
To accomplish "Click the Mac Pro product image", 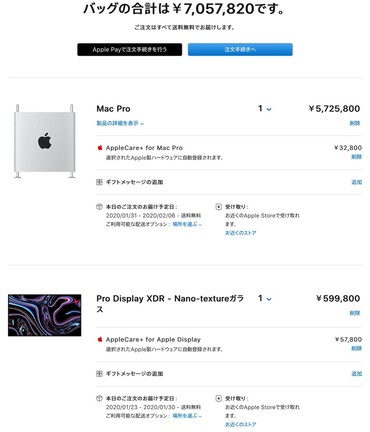I will [x=45, y=141].
